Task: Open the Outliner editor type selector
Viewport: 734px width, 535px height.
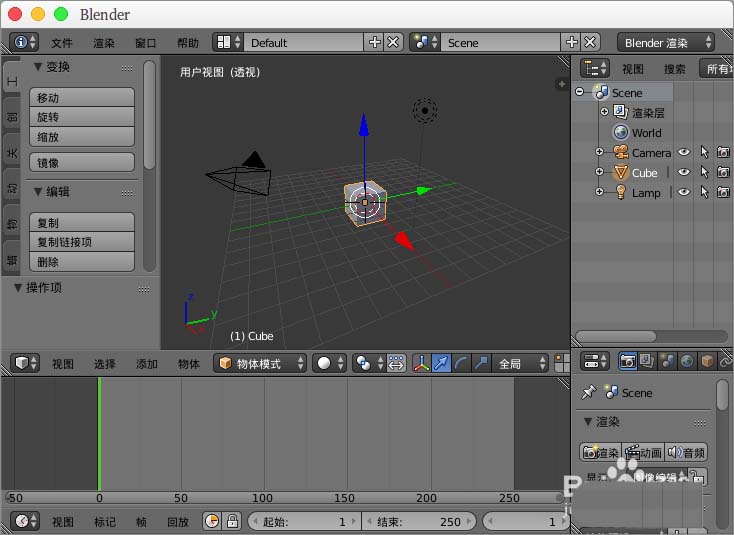Action: click(595, 68)
